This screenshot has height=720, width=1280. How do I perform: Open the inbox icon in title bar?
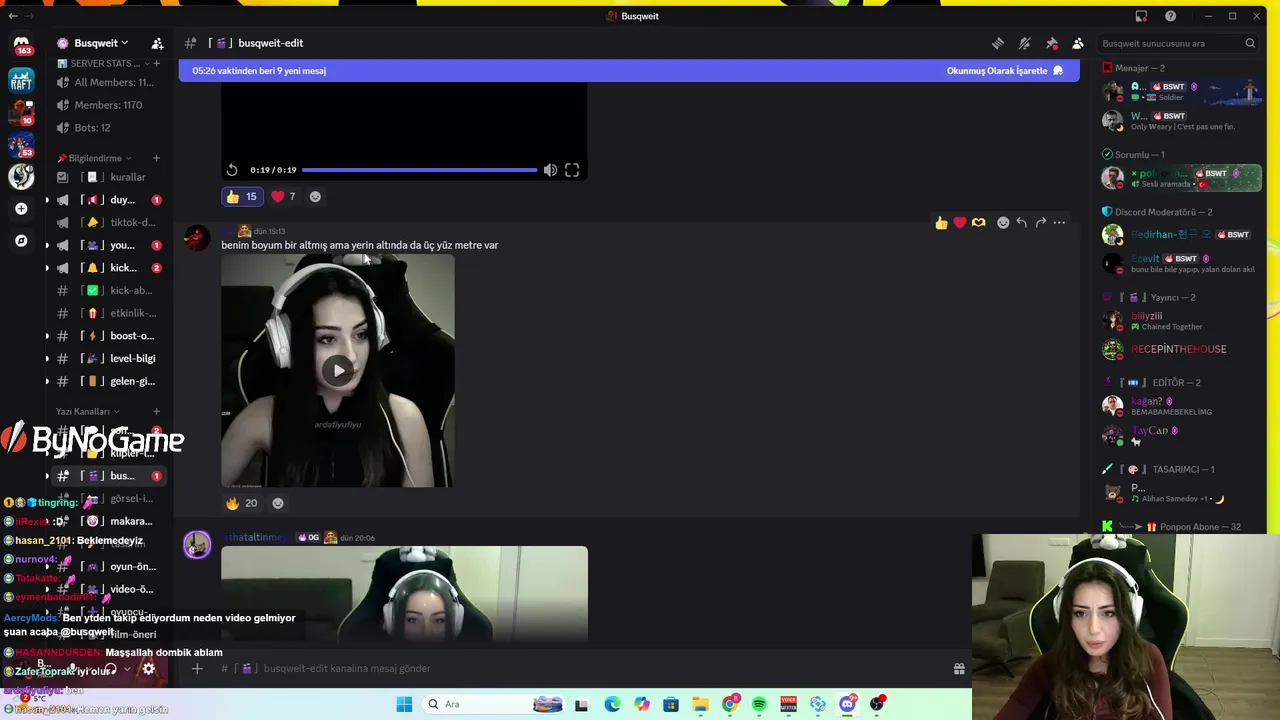1141,16
